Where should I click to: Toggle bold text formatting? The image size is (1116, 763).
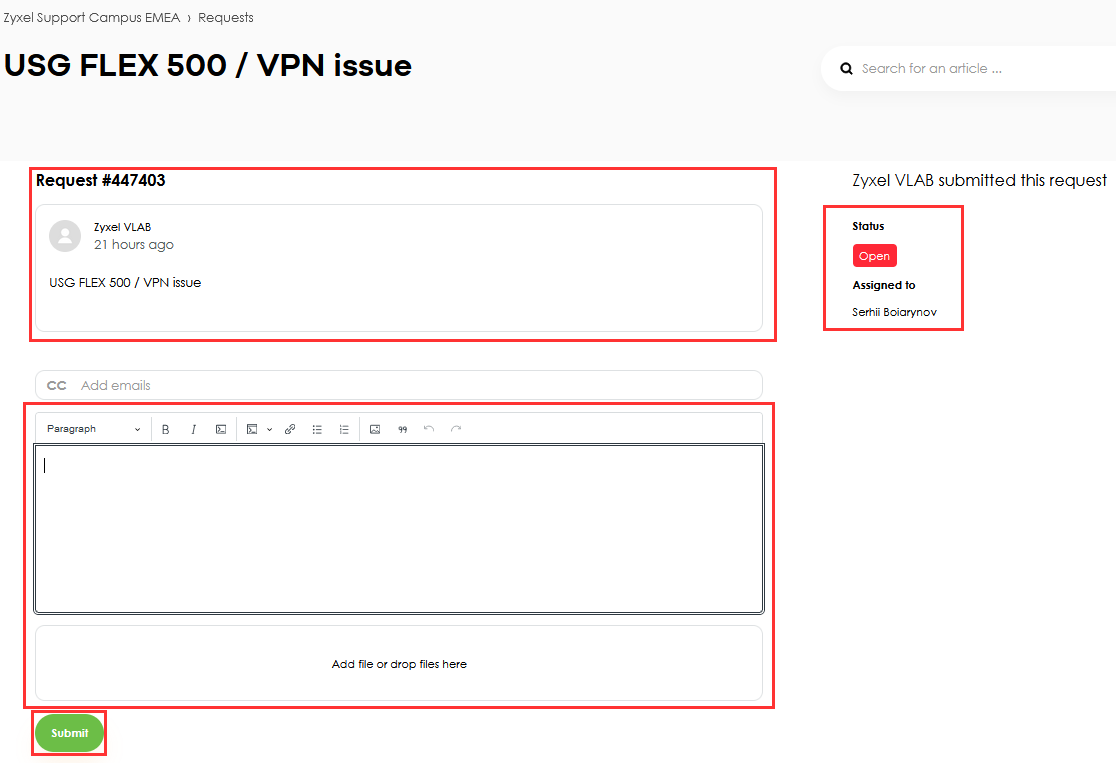click(166, 429)
